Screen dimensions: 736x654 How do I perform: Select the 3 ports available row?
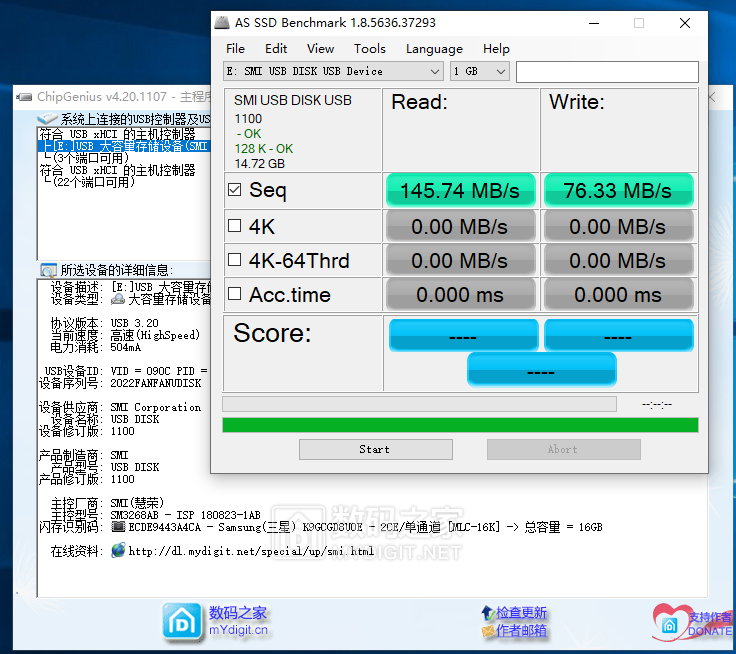click(x=87, y=158)
